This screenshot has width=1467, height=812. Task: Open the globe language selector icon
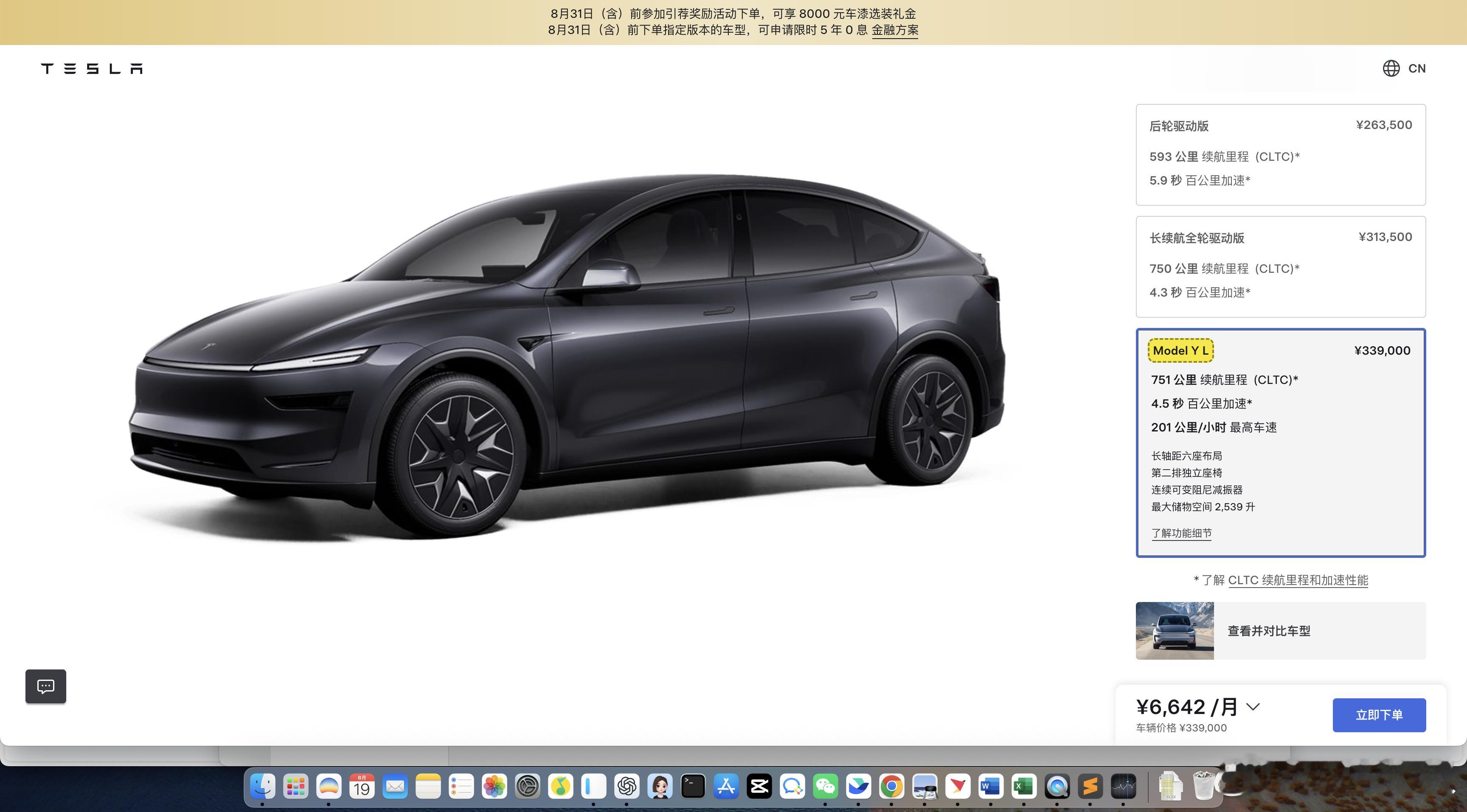click(x=1391, y=68)
